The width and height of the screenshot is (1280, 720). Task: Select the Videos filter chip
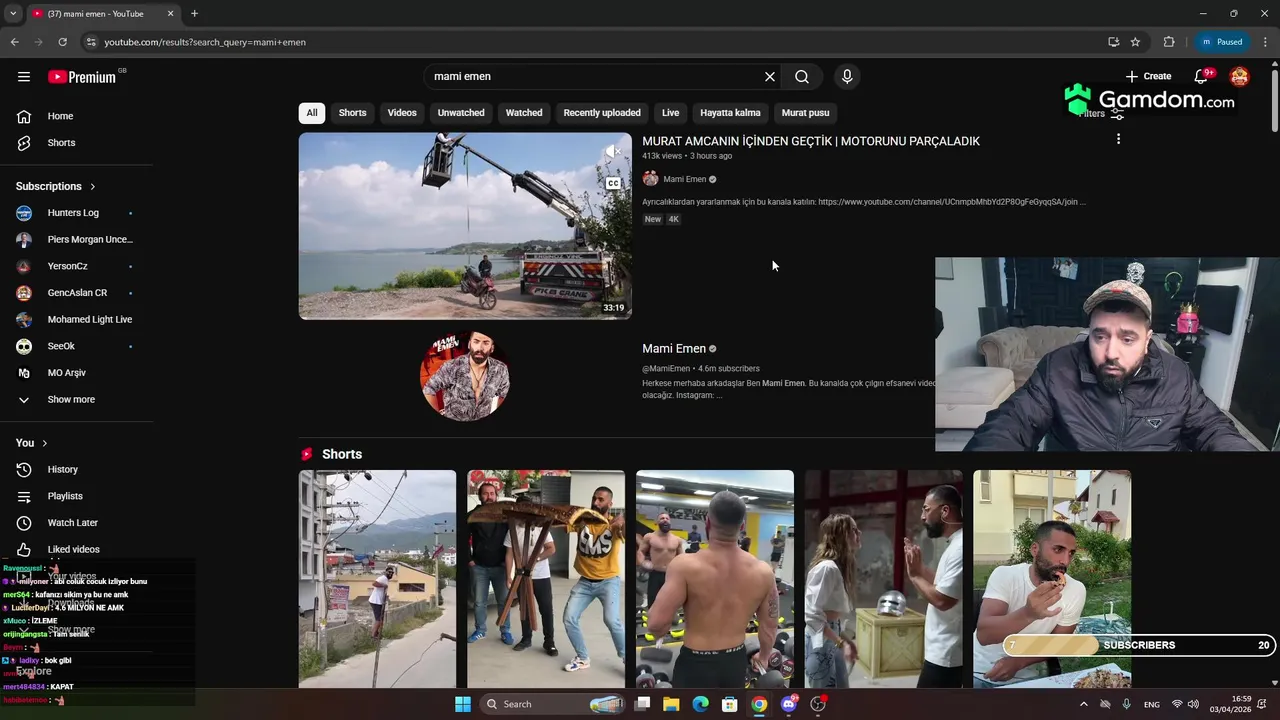click(402, 113)
